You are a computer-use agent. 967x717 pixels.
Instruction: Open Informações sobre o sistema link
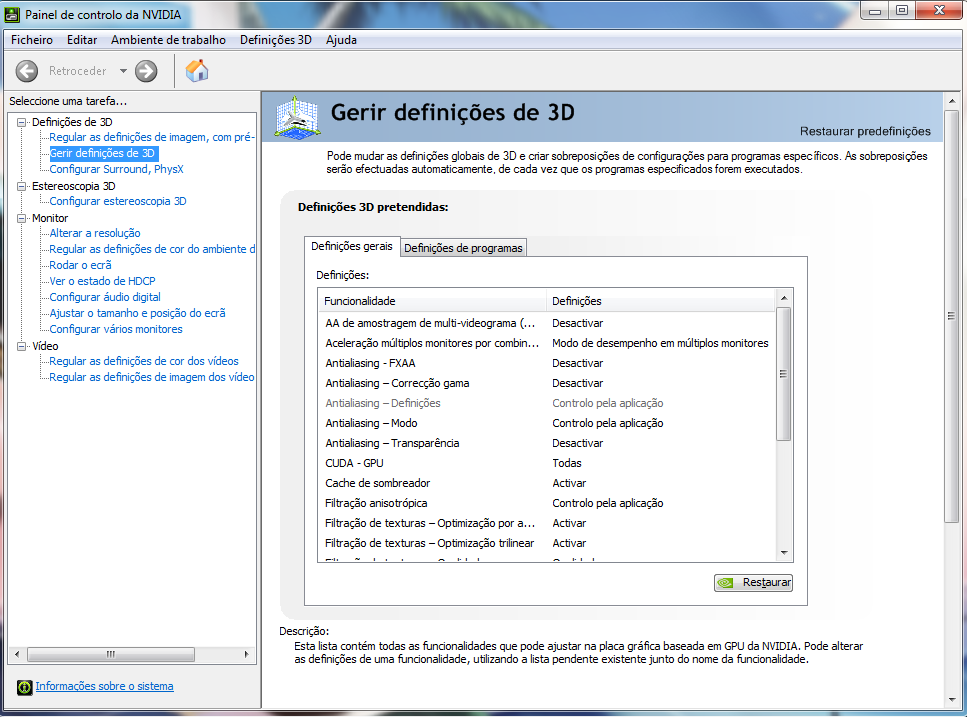[x=104, y=686]
